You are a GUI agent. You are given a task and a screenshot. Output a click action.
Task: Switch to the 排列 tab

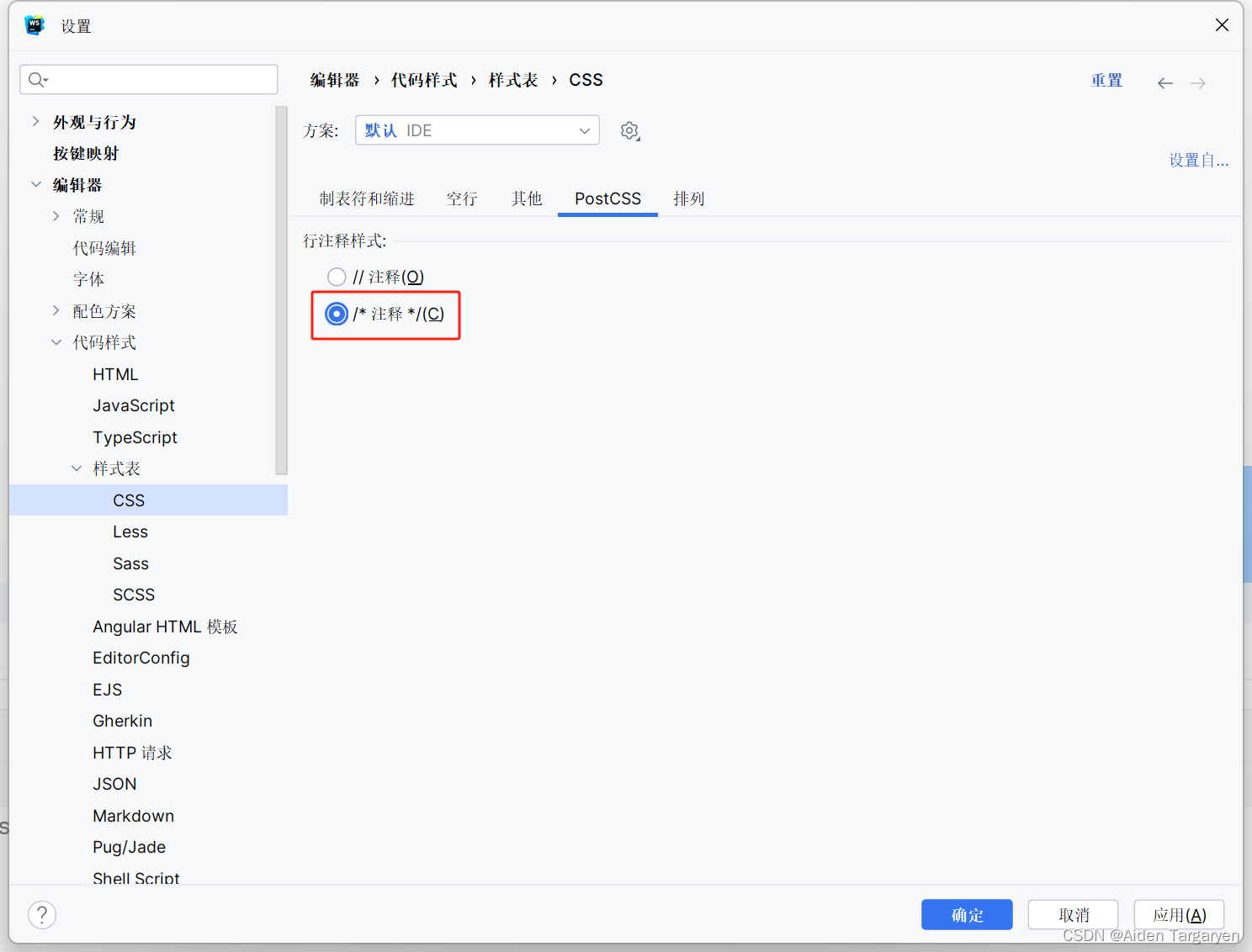[x=688, y=198]
